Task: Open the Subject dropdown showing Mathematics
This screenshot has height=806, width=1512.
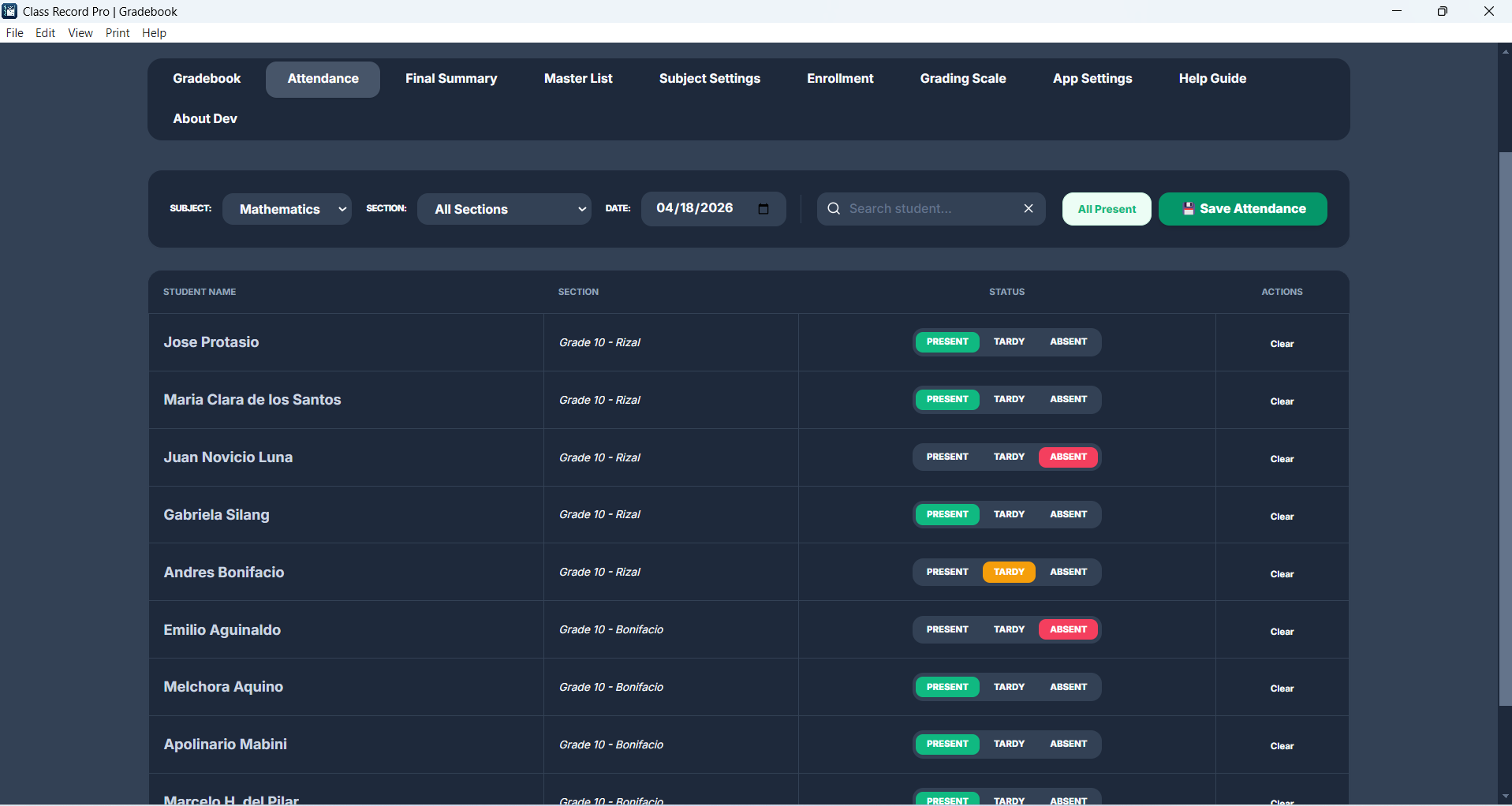Action: [x=287, y=210]
